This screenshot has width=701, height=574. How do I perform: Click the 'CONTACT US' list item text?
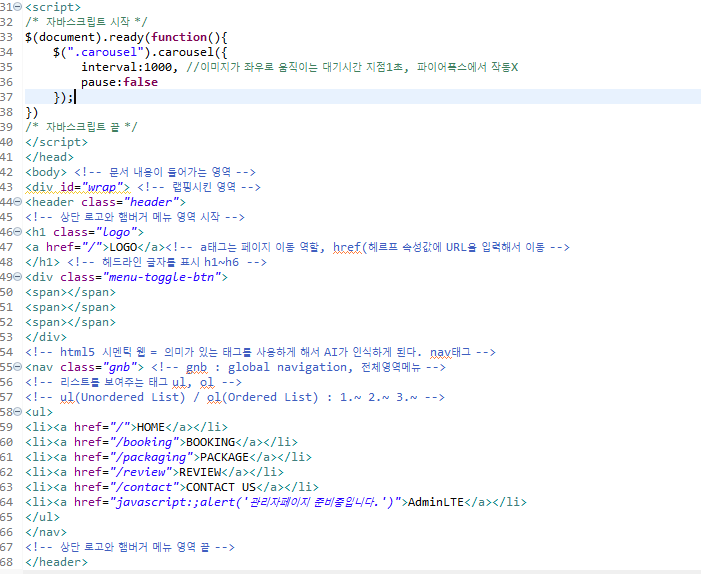(x=221, y=487)
